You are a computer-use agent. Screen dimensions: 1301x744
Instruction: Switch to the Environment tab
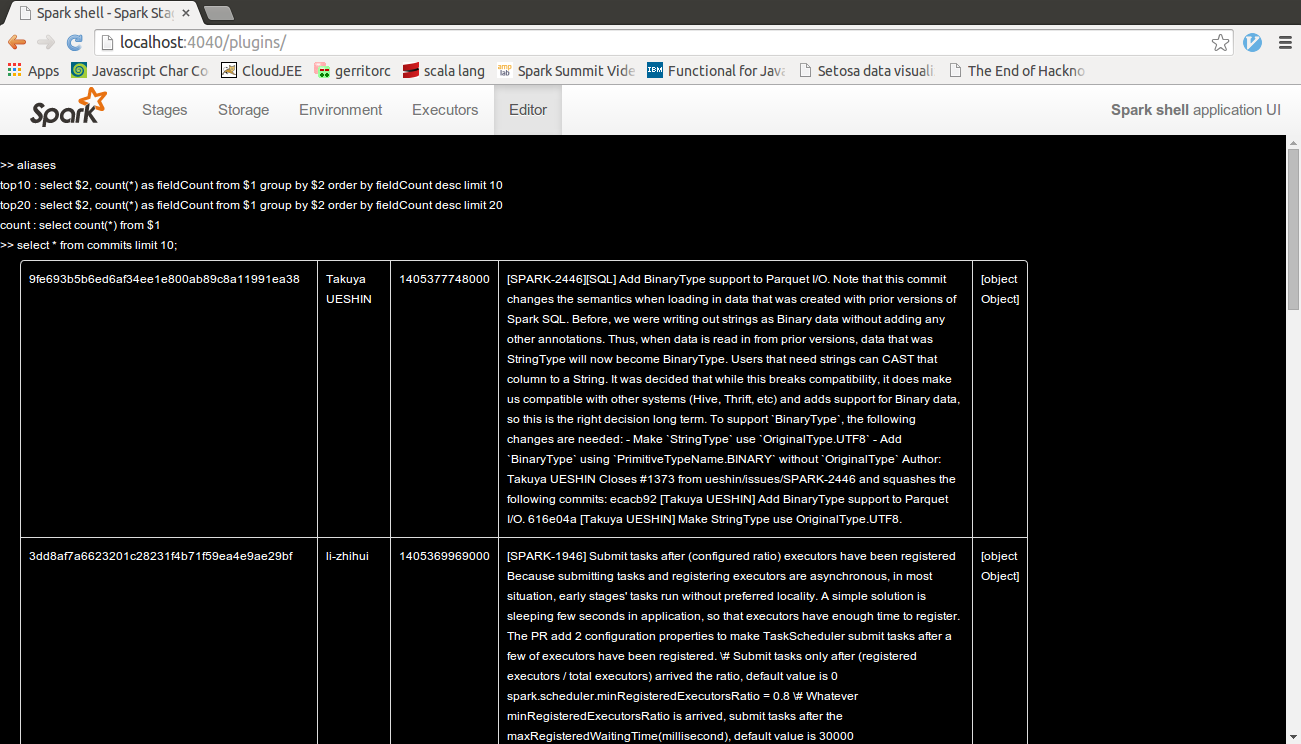(341, 110)
